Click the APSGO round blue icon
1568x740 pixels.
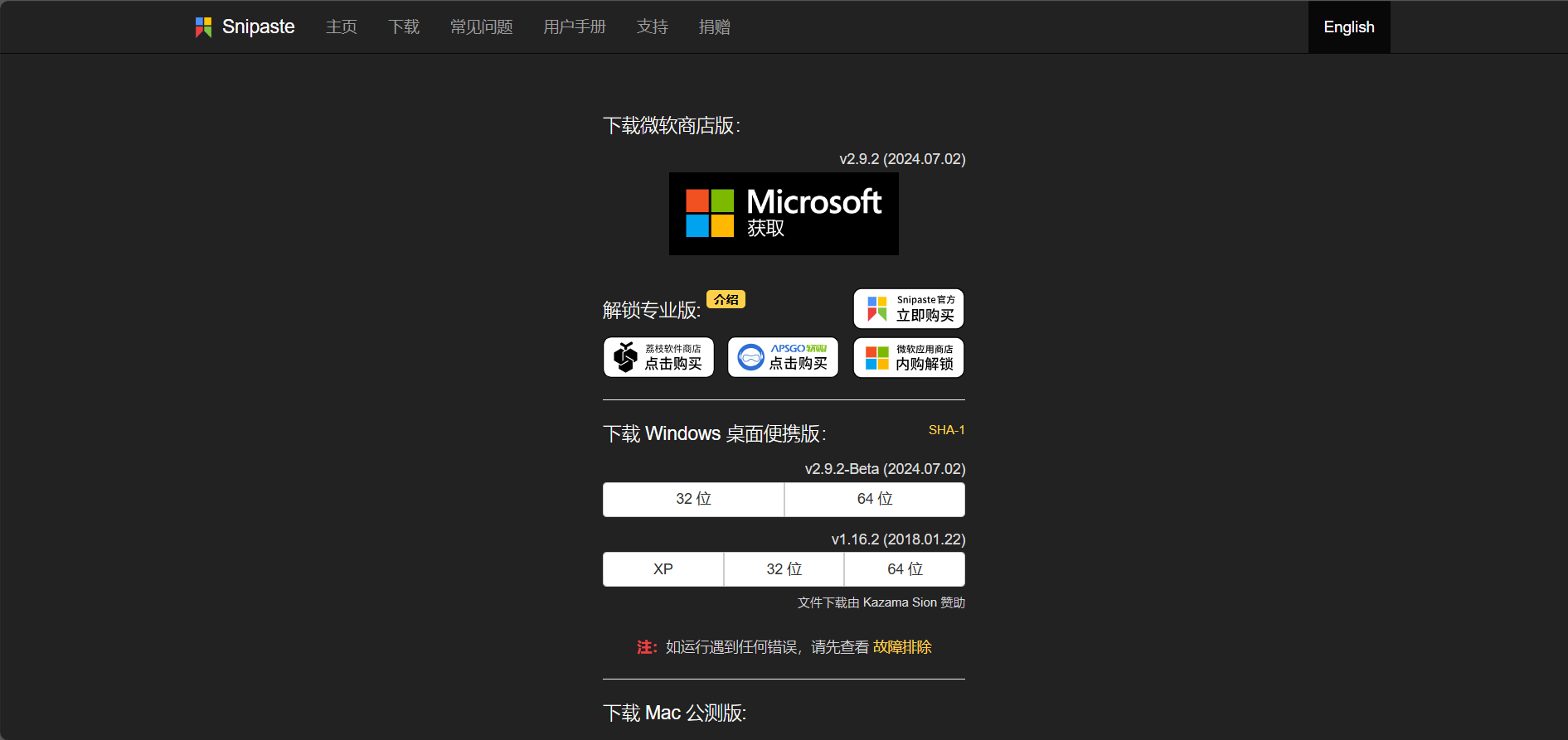[x=750, y=357]
